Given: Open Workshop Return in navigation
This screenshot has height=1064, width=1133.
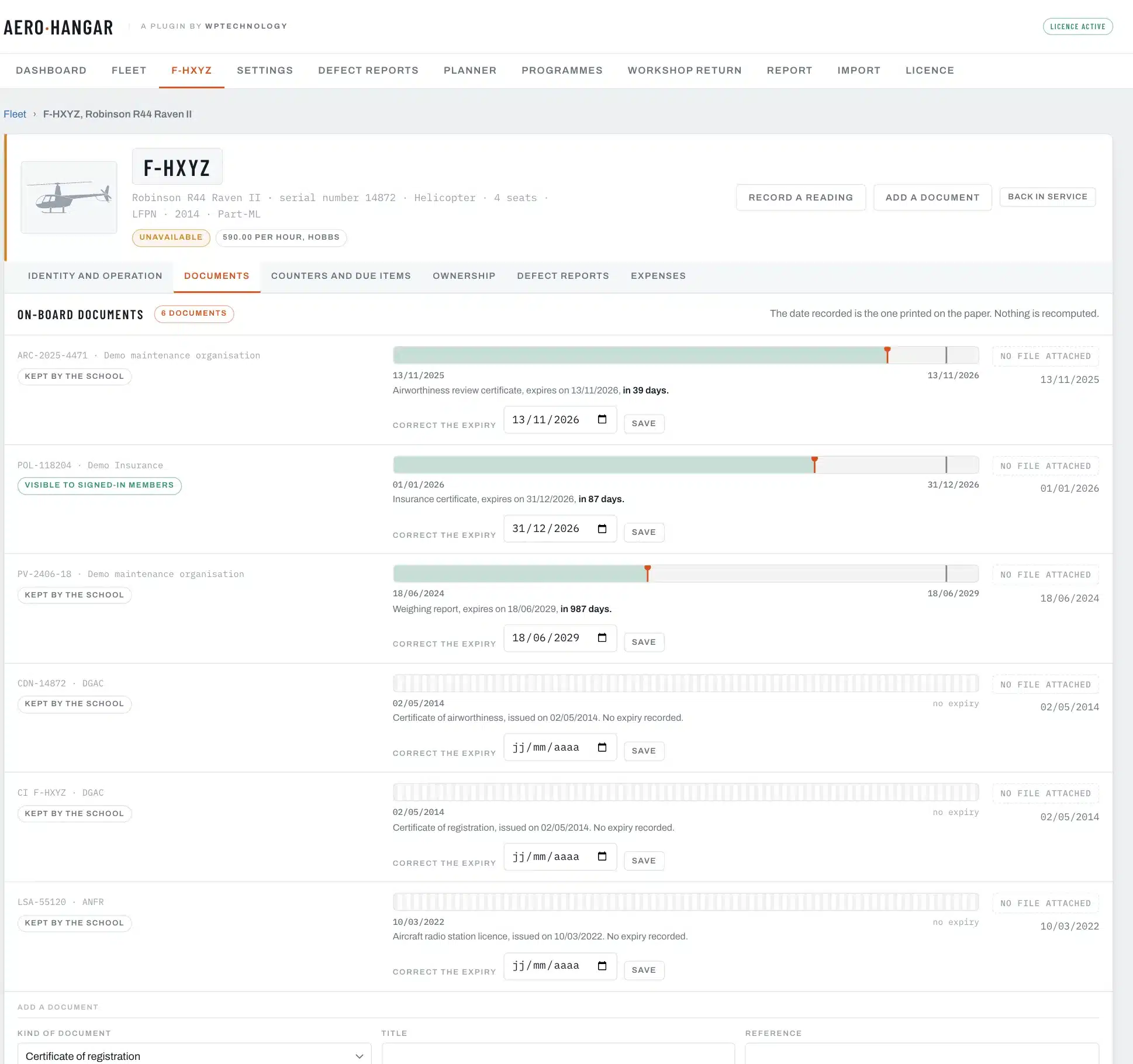Looking at the screenshot, I should tap(685, 70).
